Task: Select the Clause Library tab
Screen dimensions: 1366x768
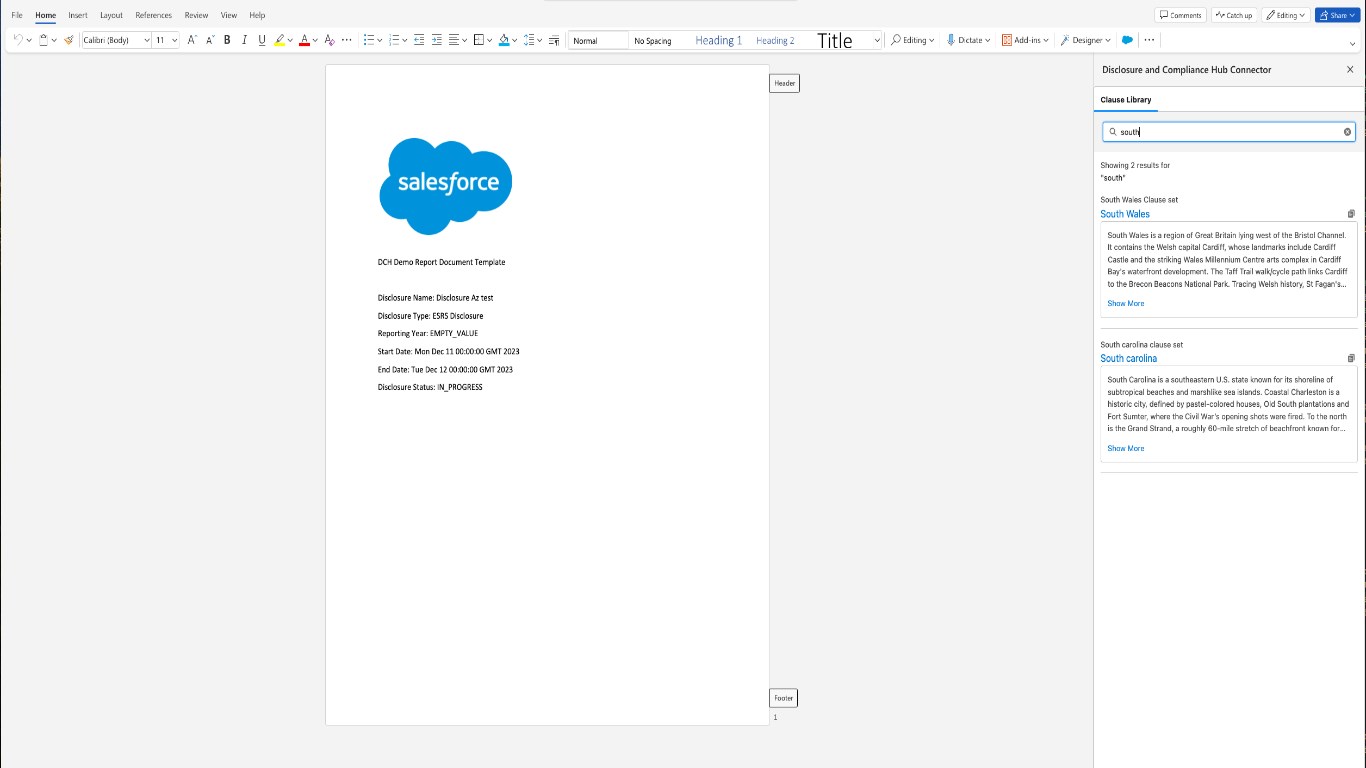Action: click(x=1125, y=100)
